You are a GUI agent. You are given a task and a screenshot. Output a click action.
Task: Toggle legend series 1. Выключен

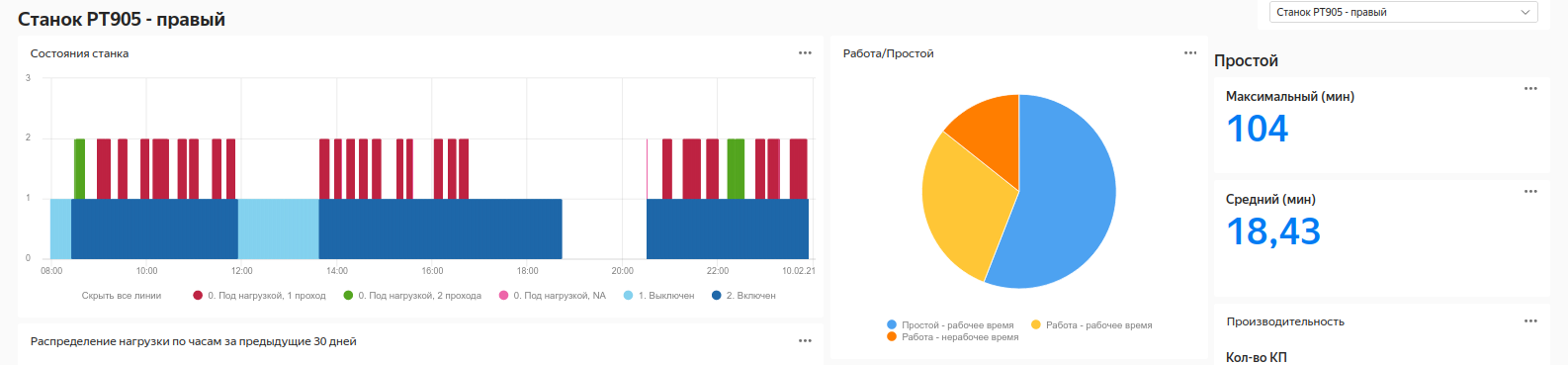point(658,296)
